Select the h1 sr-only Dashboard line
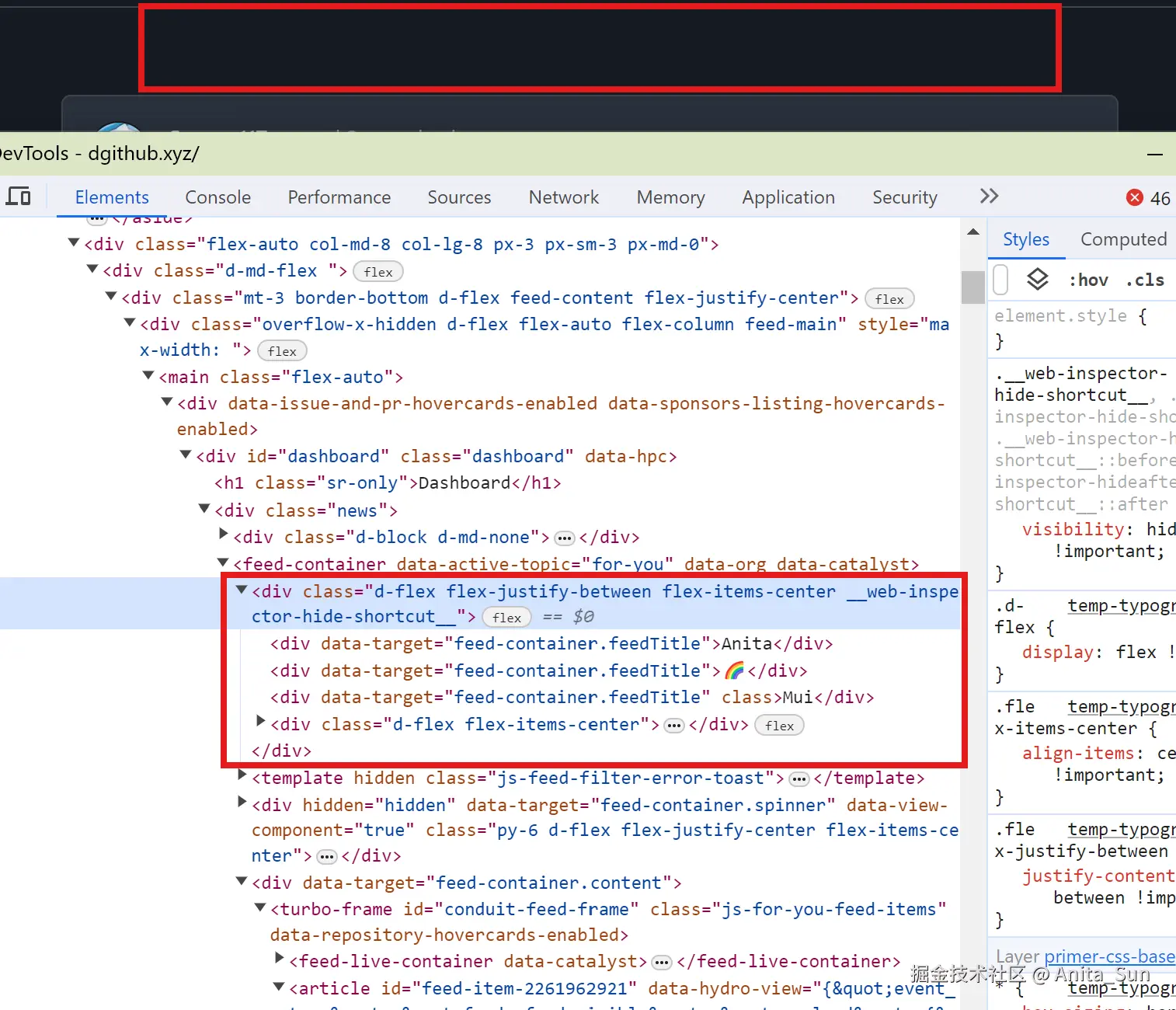Screen dimensions: 1176x1010 point(388,483)
